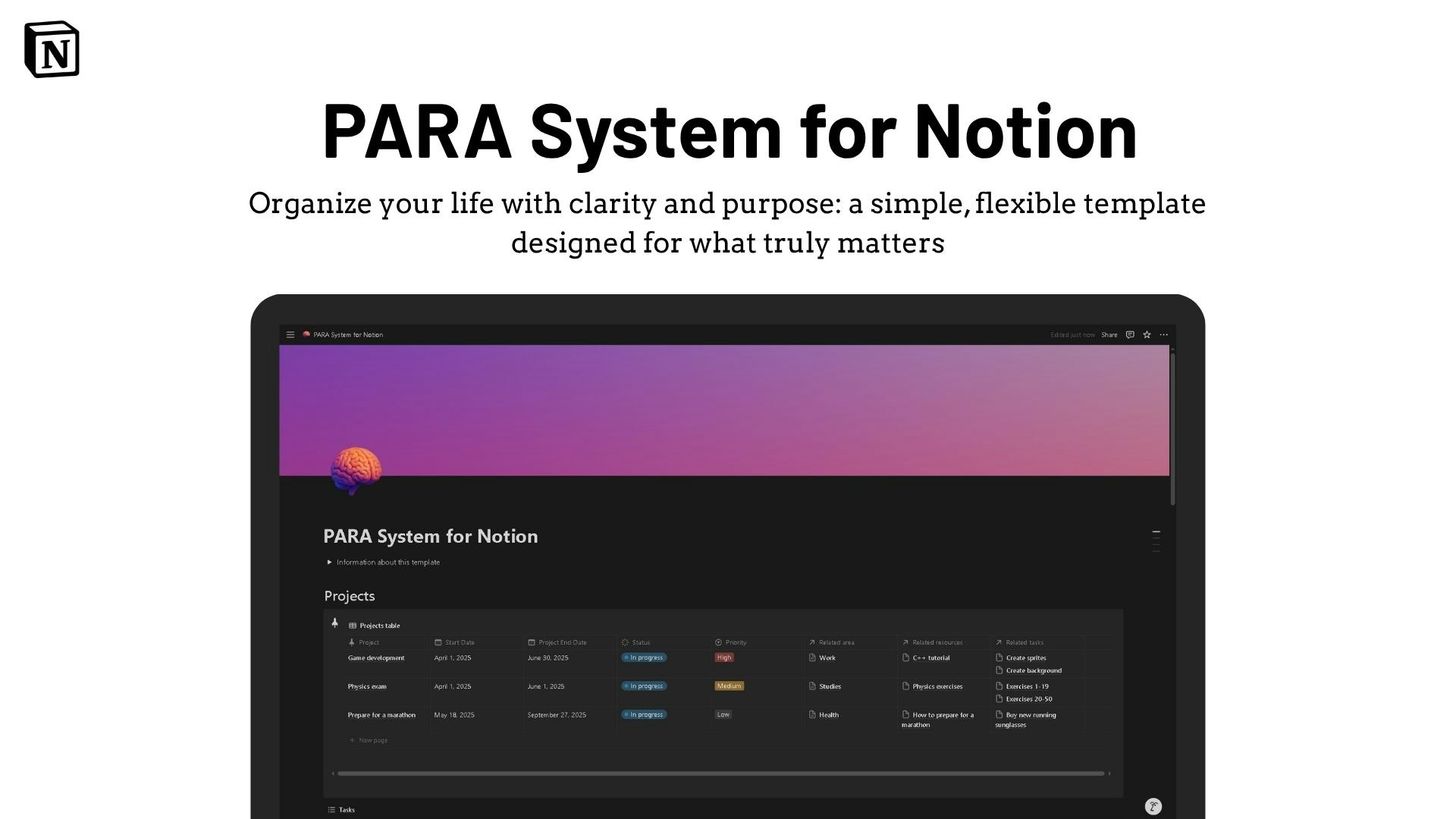The height and width of the screenshot is (819, 1456).
Task: Click the page vertical scrollbar
Action: [x=1172, y=428]
